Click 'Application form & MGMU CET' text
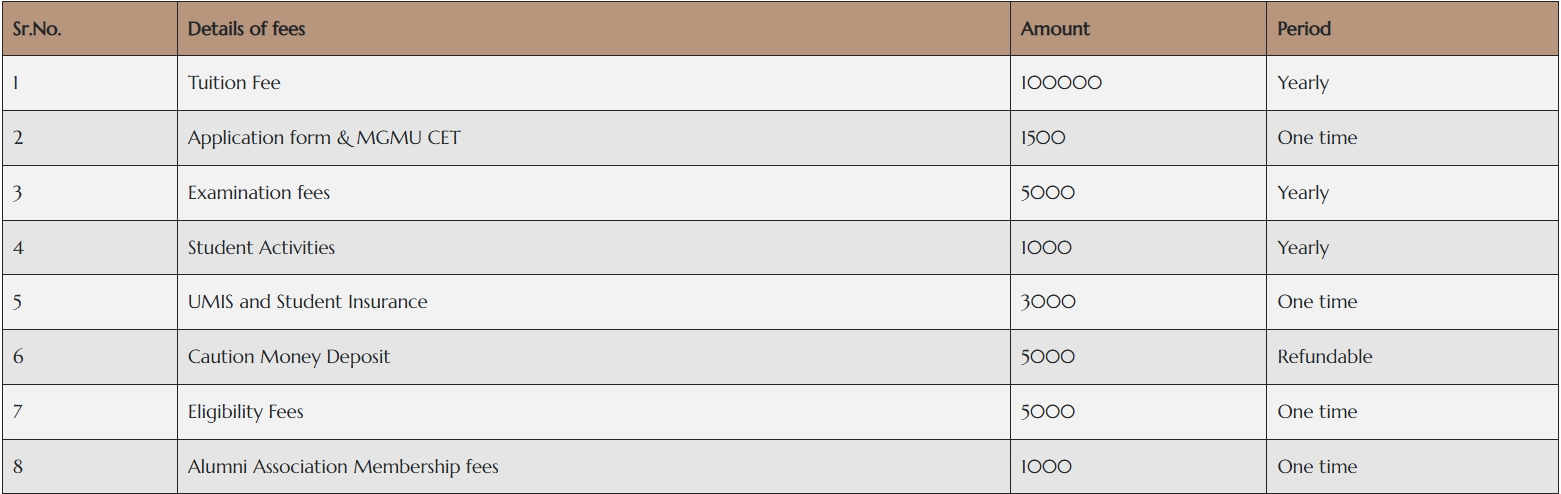1561x494 pixels. (x=324, y=138)
